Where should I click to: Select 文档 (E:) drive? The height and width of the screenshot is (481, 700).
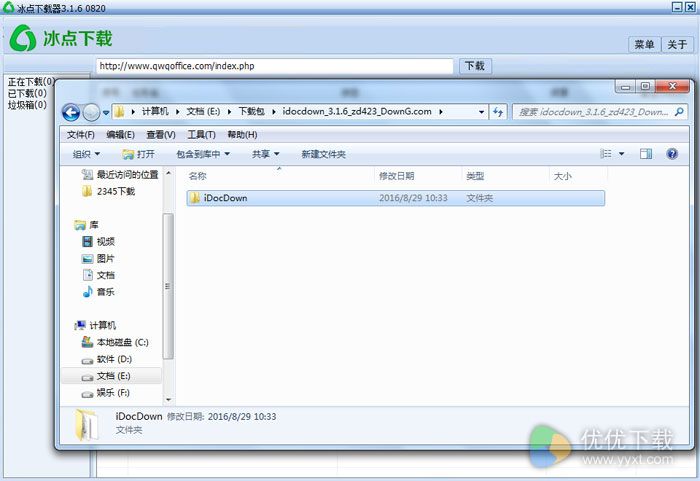[x=106, y=376]
